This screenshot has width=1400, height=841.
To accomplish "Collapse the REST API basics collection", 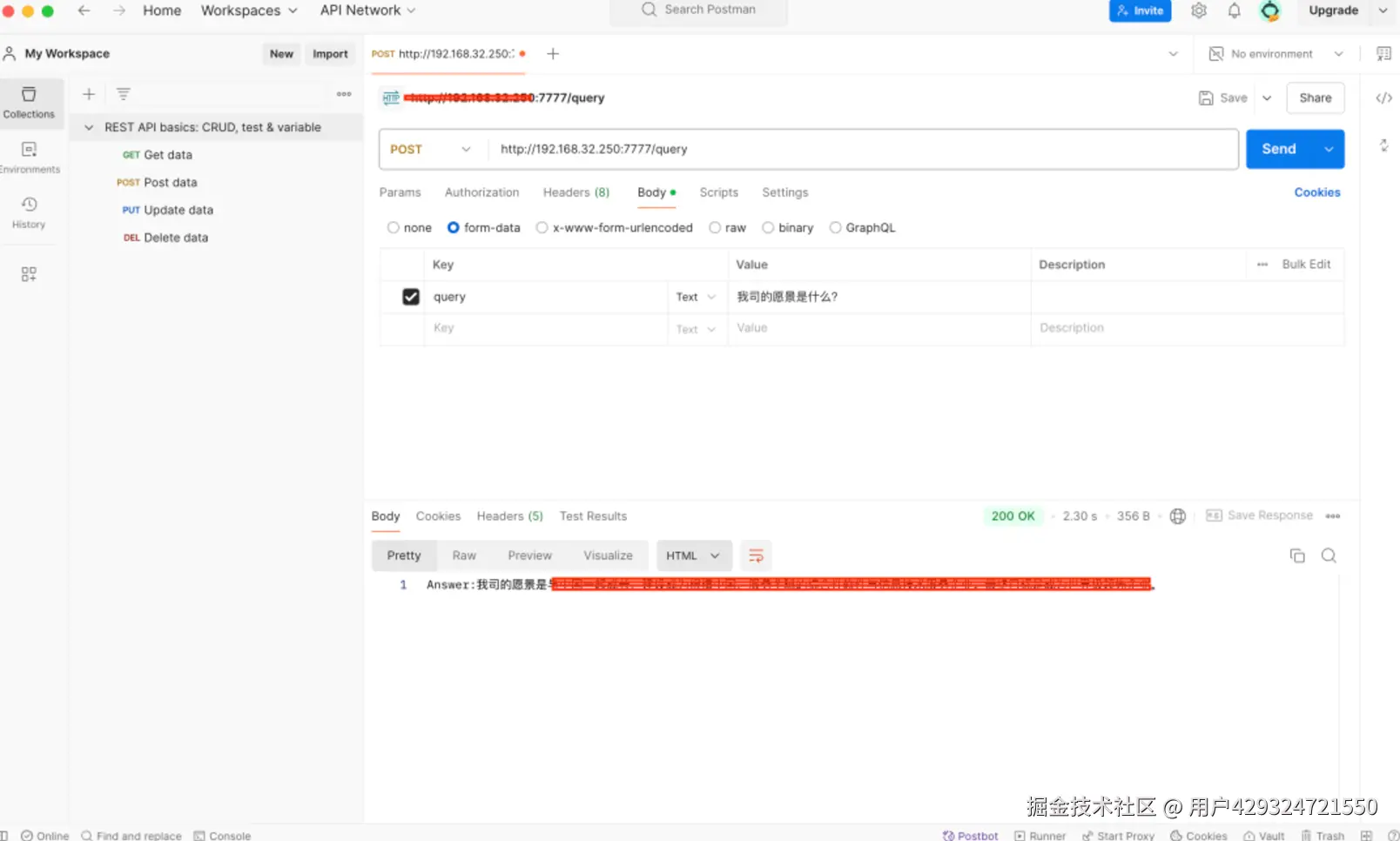I will (89, 127).
